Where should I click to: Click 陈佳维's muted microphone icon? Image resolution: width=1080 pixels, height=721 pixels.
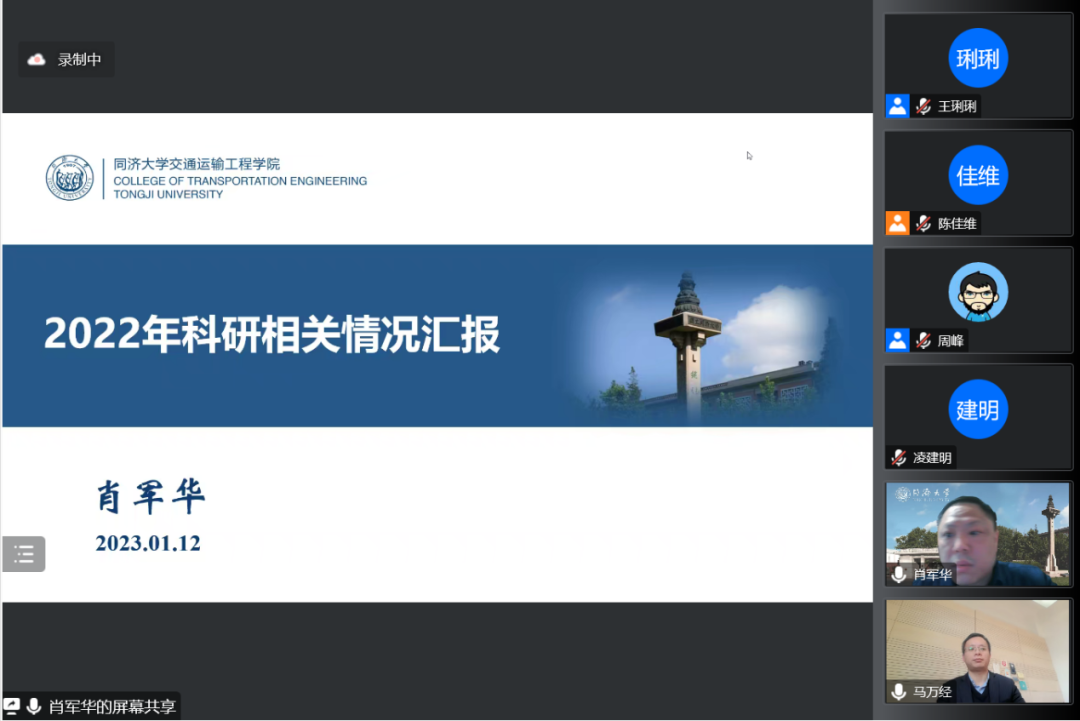point(923,223)
